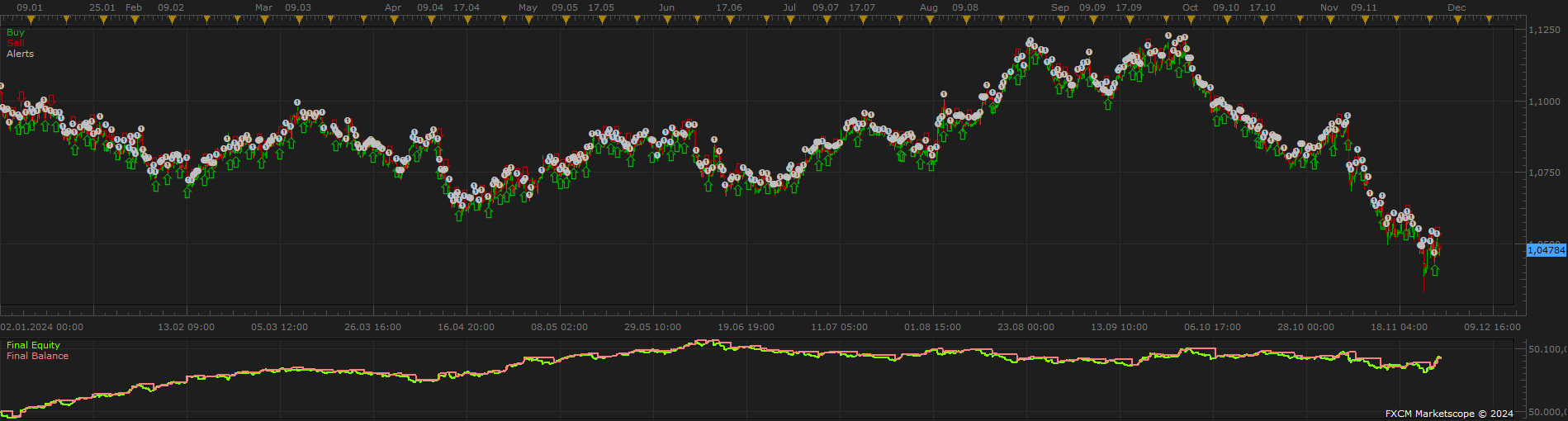Click the 13.09 10:00 axis date

point(1119,327)
